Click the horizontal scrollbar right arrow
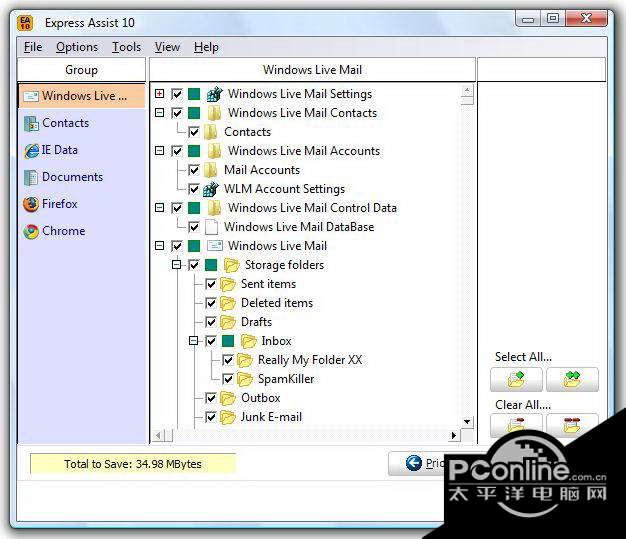This screenshot has height=539, width=626. 454,435
